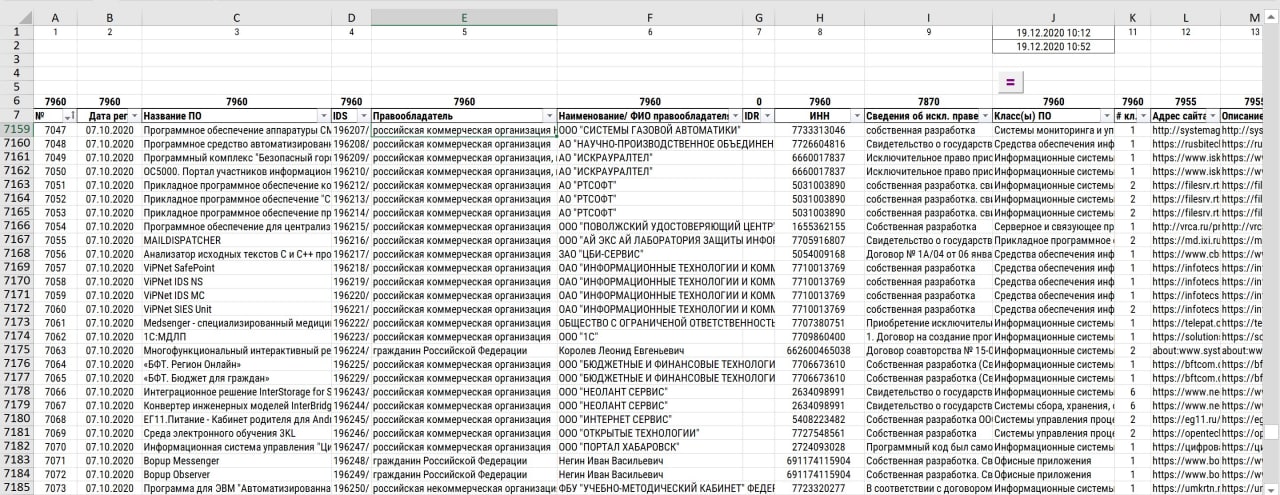The width and height of the screenshot is (1280, 495).
Task: Click the count cell 7870 in row 6
Action: pyautogui.click(x=928, y=102)
